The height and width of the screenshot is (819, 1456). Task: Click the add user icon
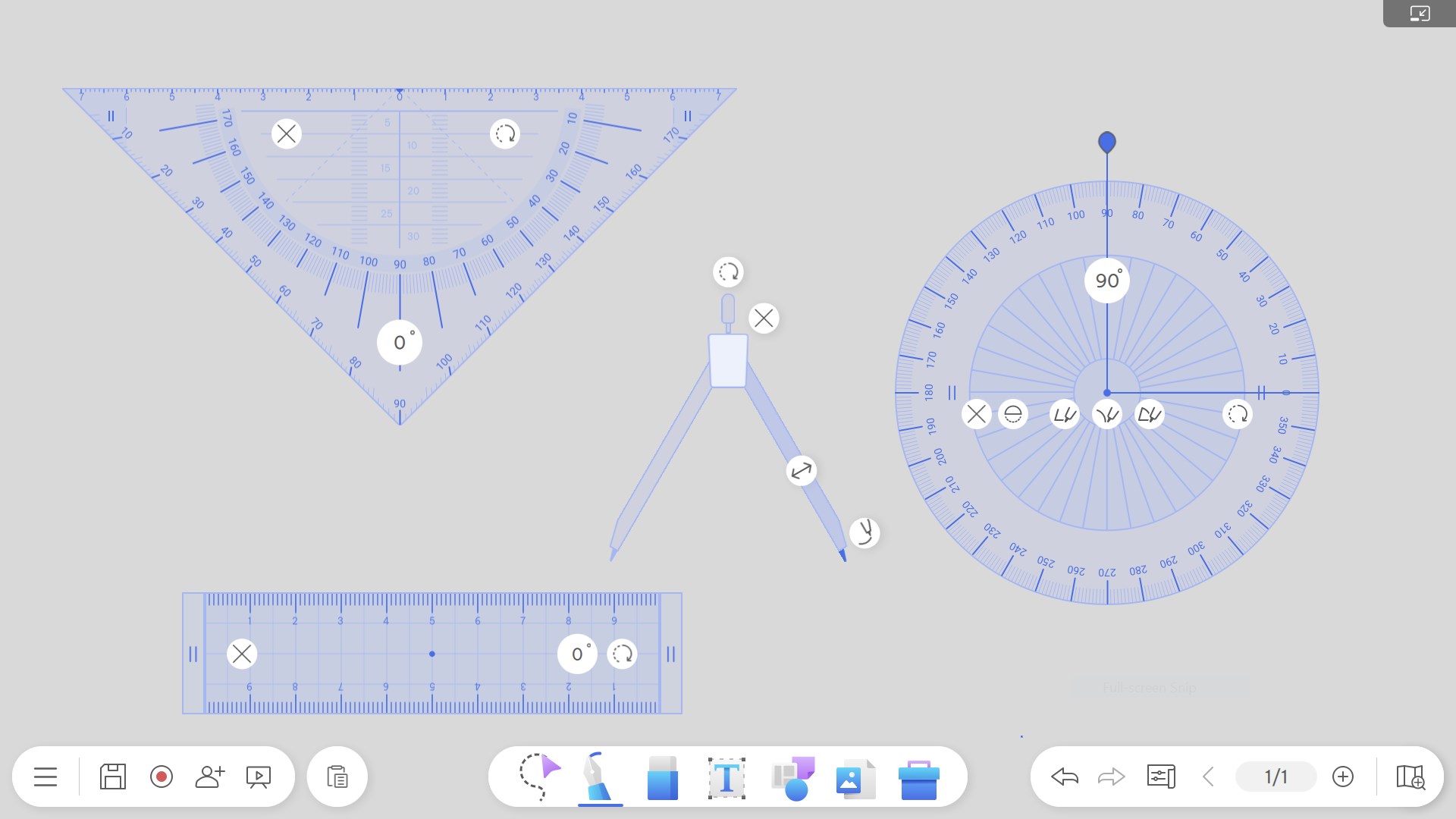pos(209,777)
